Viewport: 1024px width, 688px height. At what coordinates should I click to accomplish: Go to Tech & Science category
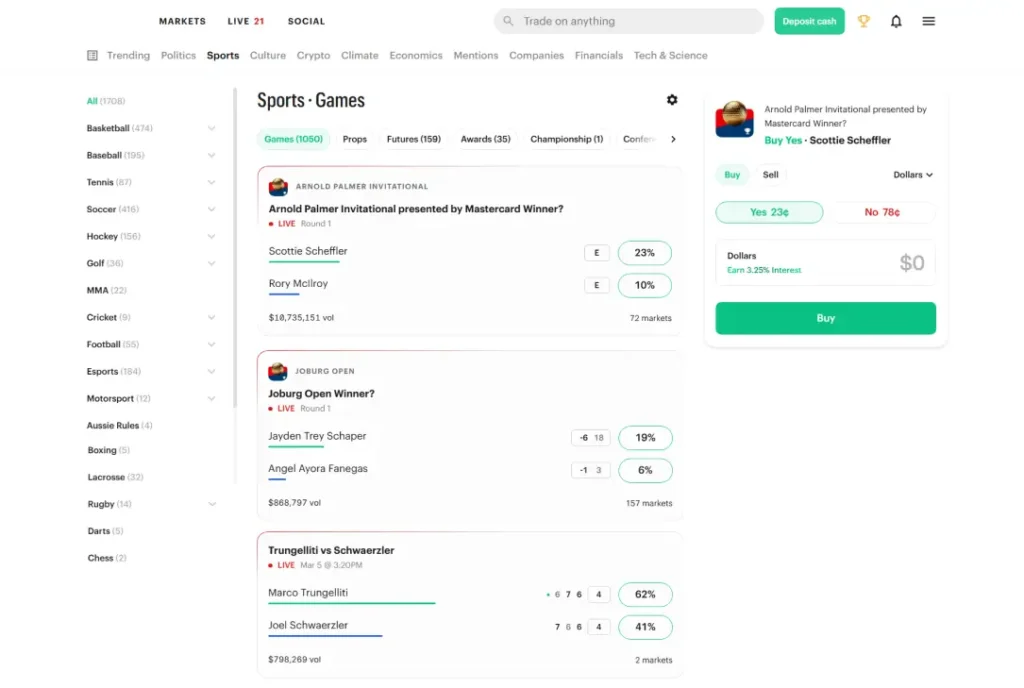coord(670,55)
